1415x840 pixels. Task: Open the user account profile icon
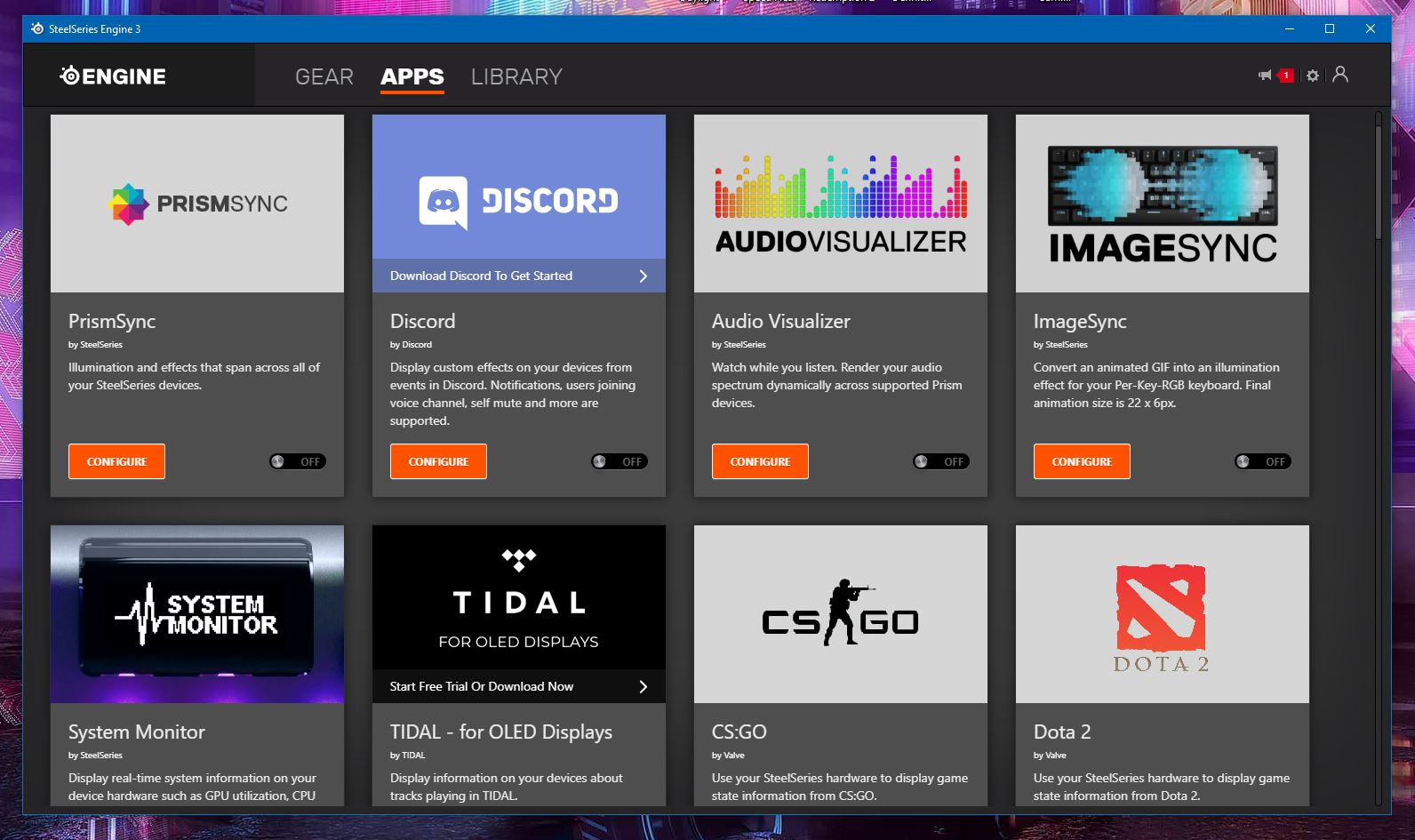point(1340,75)
